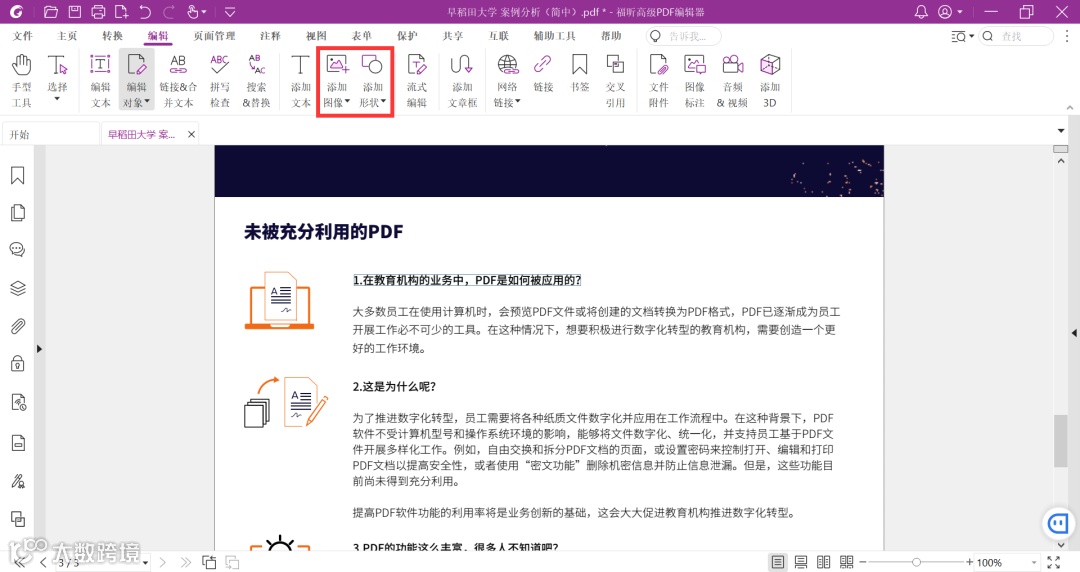Go to previous page in status bar
1080x572 pixels.
[x=43, y=563]
